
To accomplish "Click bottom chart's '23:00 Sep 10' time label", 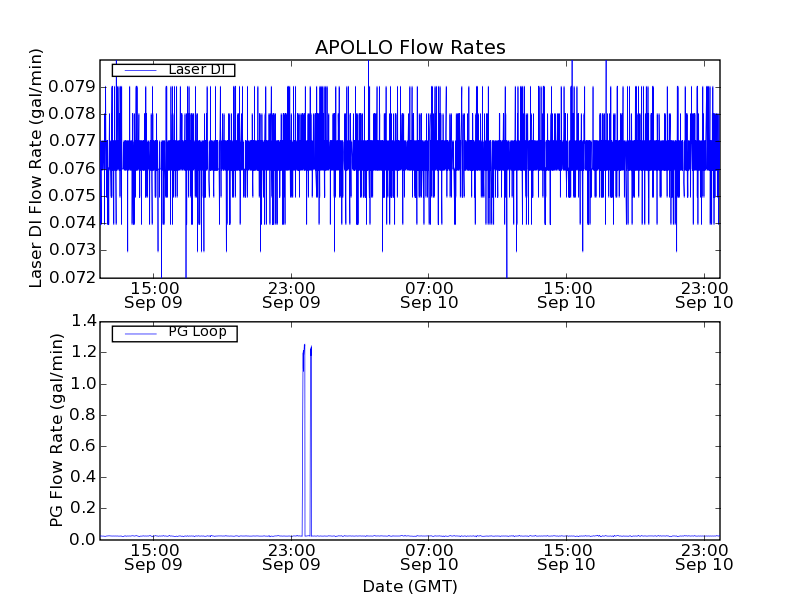I will 704,557.
